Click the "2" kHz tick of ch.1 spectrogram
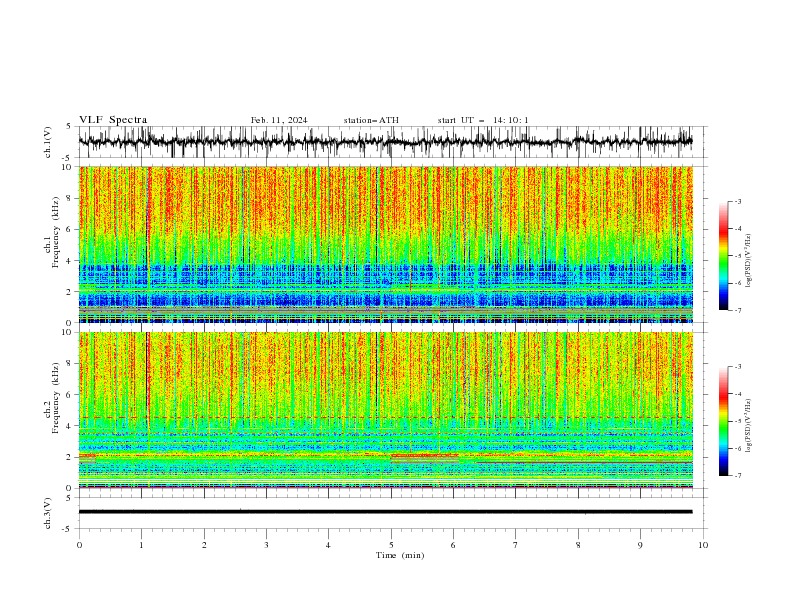 70,292
